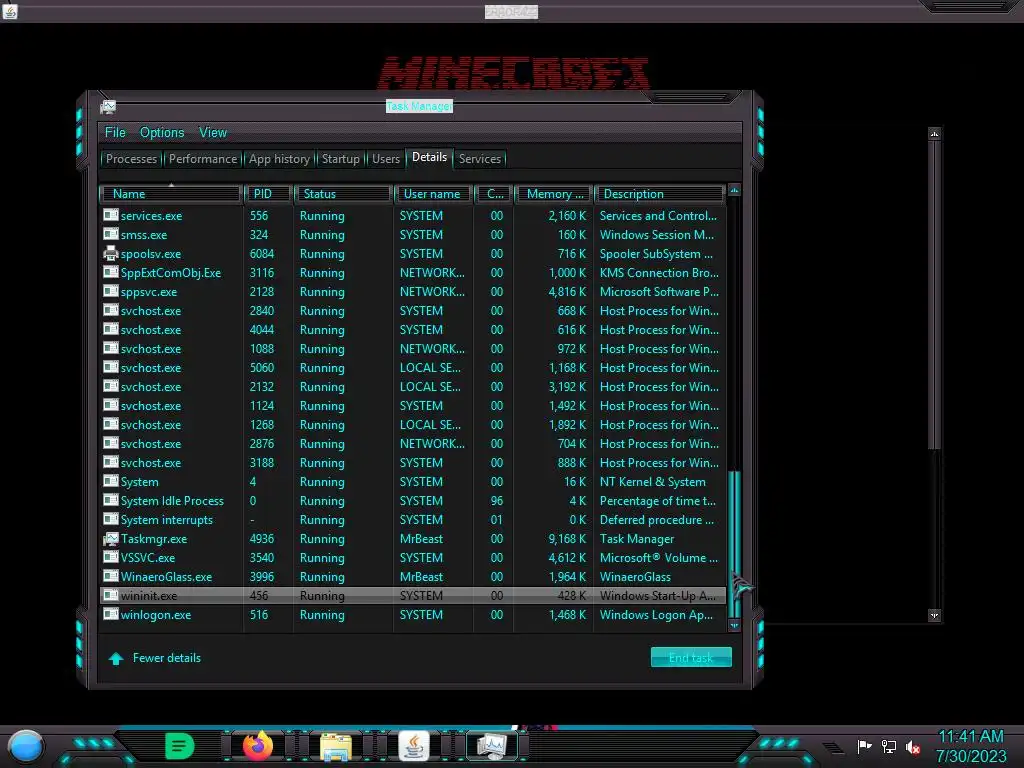This screenshot has width=1024, height=768.
Task: Switch to the Users tab
Action: (x=385, y=159)
